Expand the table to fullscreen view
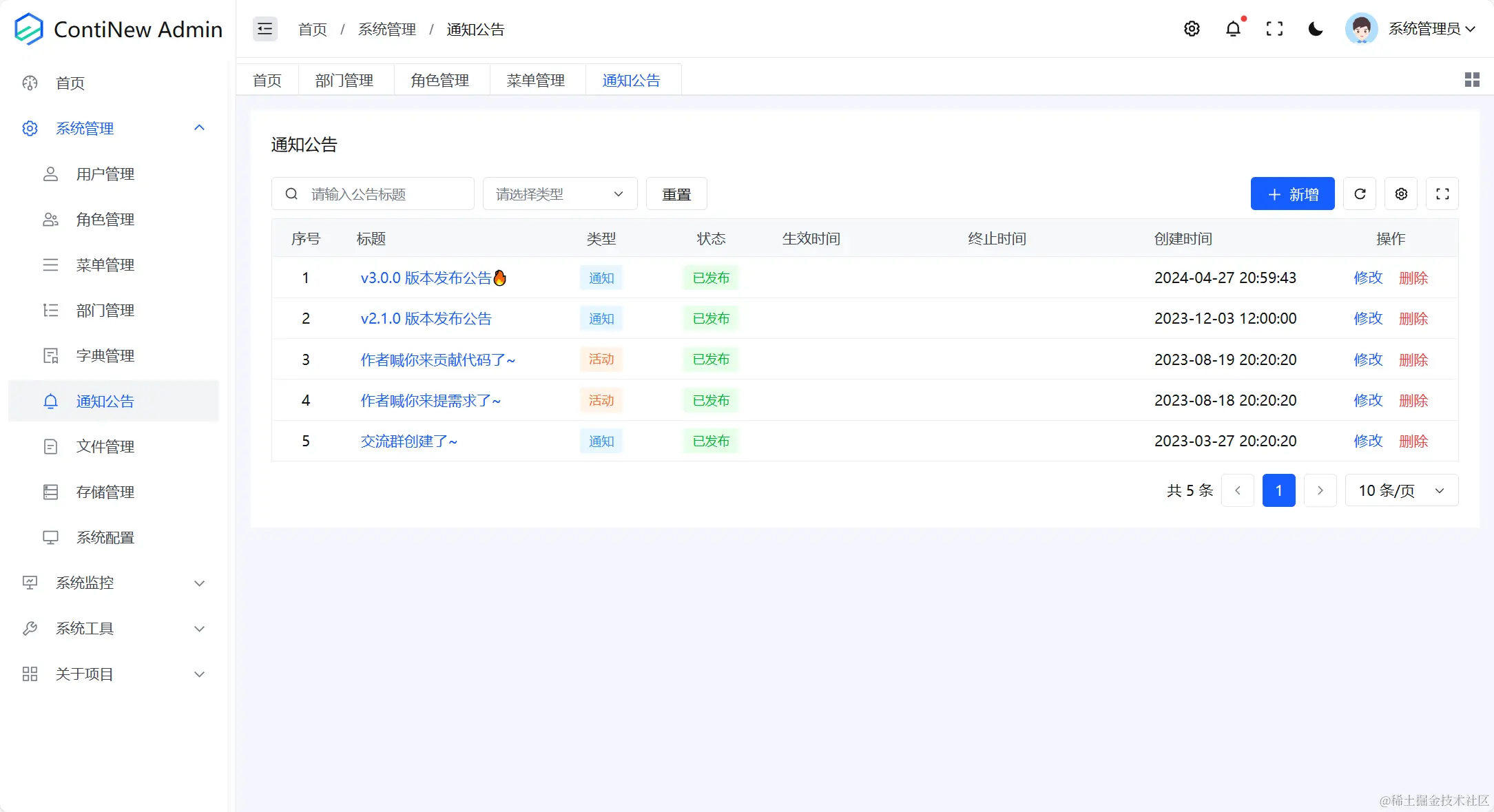Screen dimensions: 1494x812 1442,194
